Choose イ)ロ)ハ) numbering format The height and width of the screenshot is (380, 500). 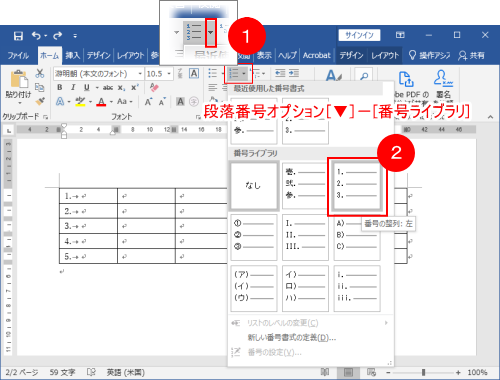coord(305,288)
